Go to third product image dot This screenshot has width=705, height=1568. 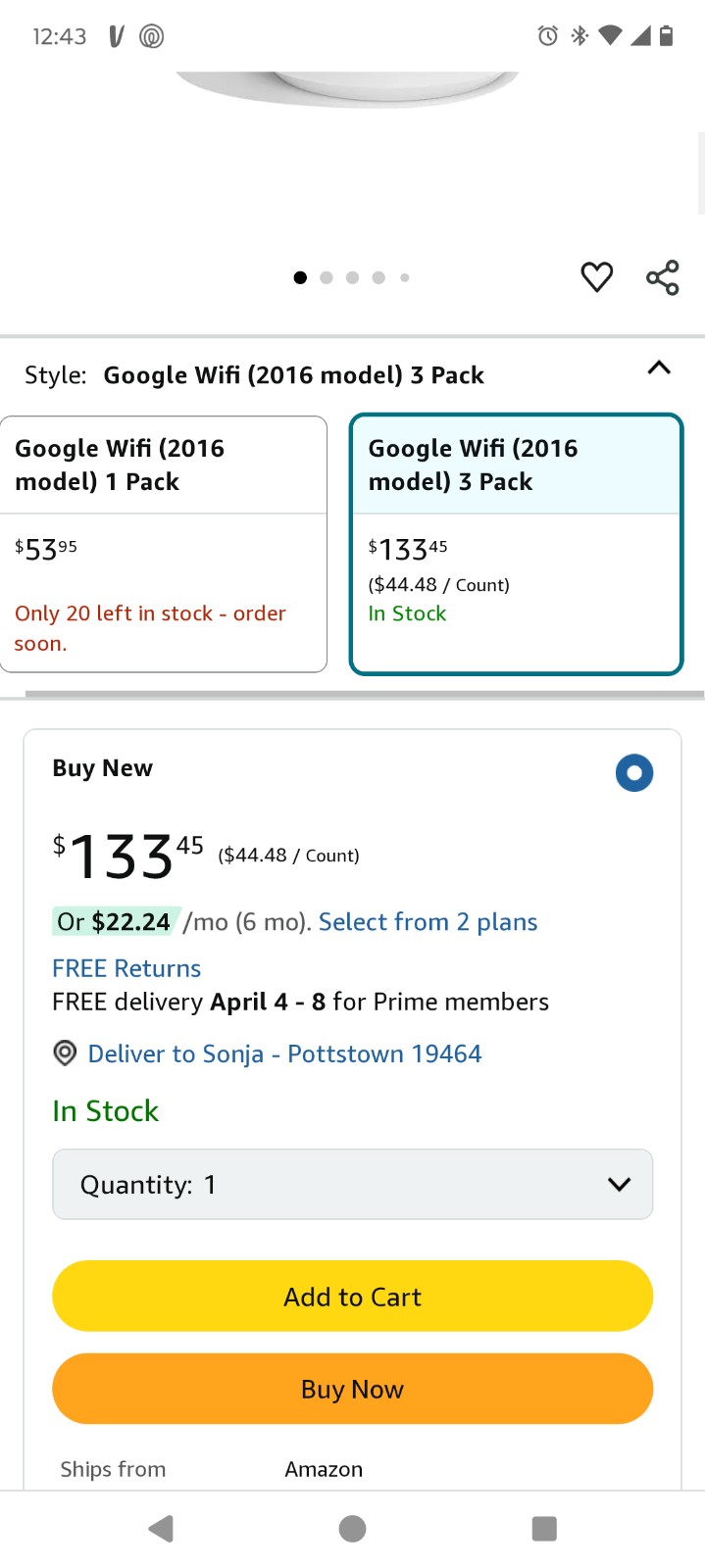352,278
